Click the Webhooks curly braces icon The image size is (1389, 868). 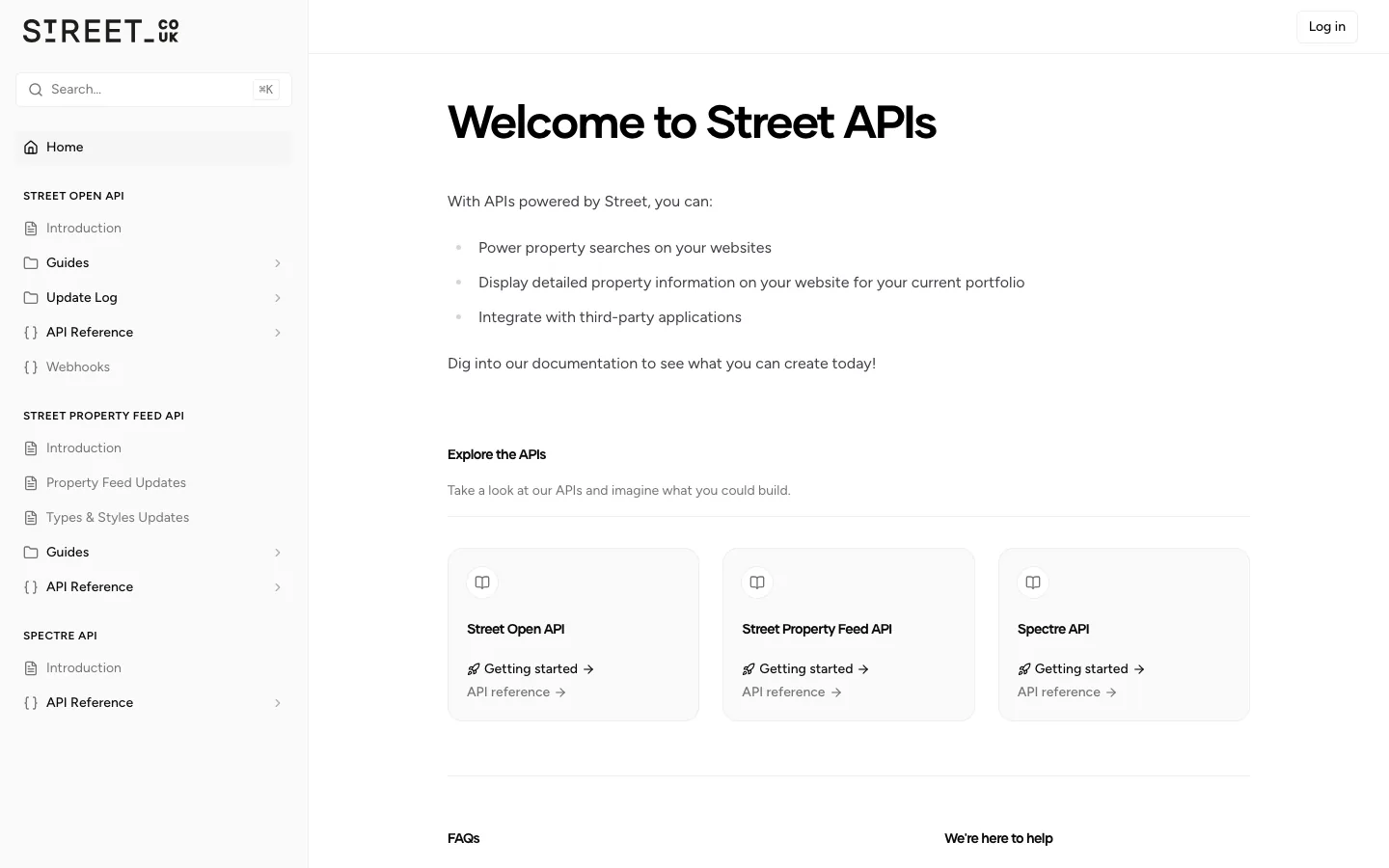(x=31, y=367)
